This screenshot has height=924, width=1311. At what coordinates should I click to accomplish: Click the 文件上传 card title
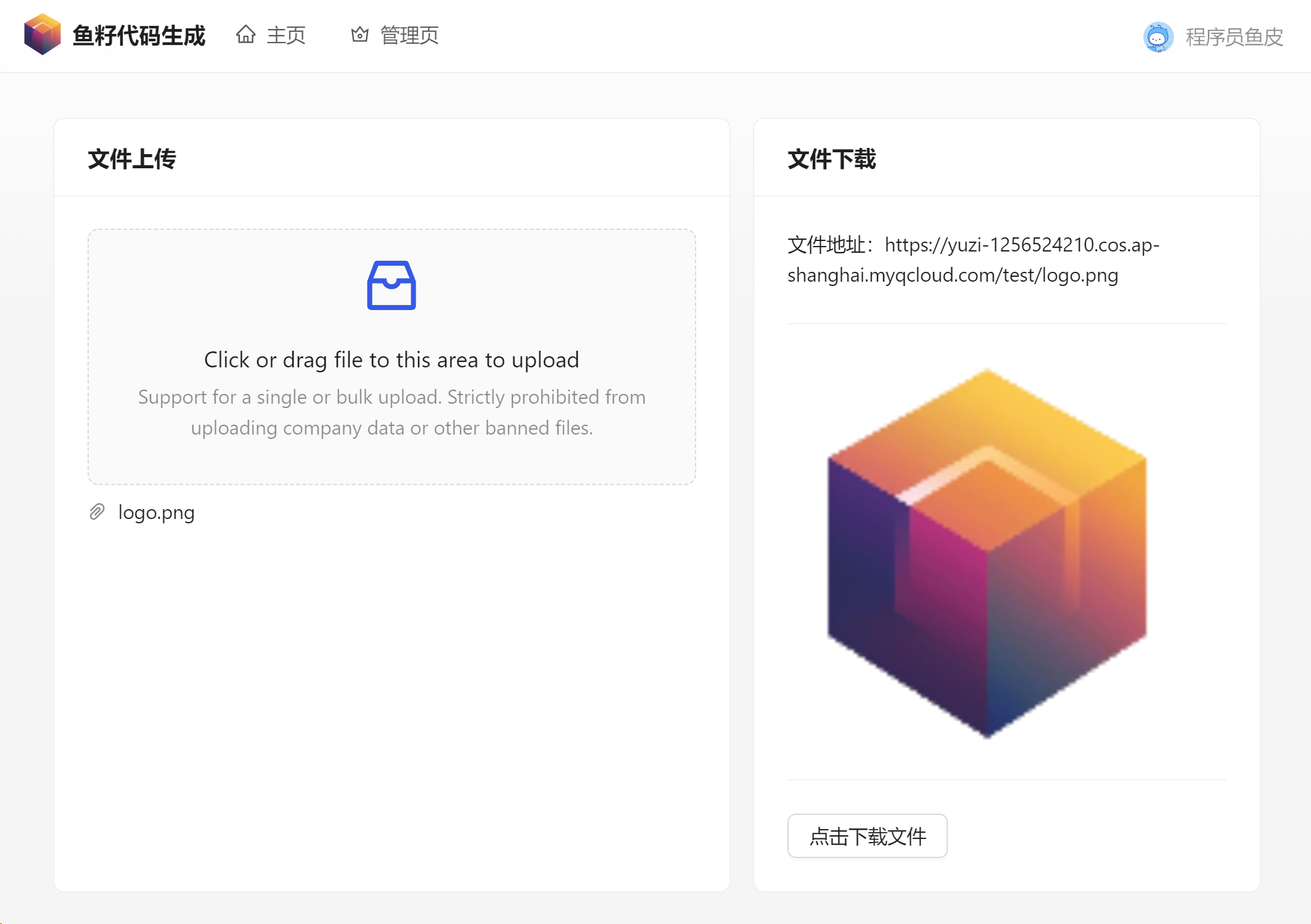coord(132,159)
